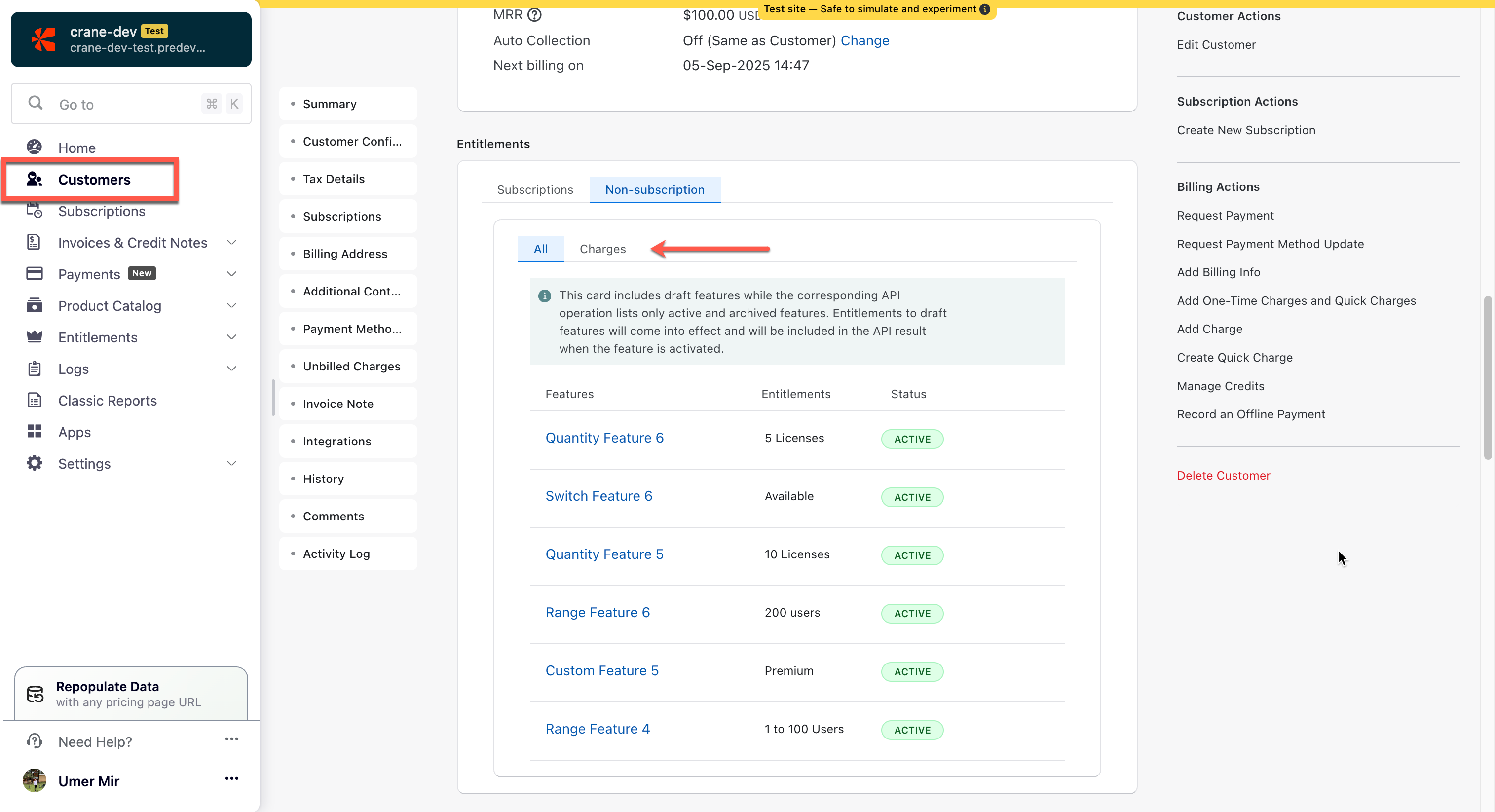Click the MRR help question-mark icon
Viewport: 1495px width, 812px height.
click(x=534, y=14)
